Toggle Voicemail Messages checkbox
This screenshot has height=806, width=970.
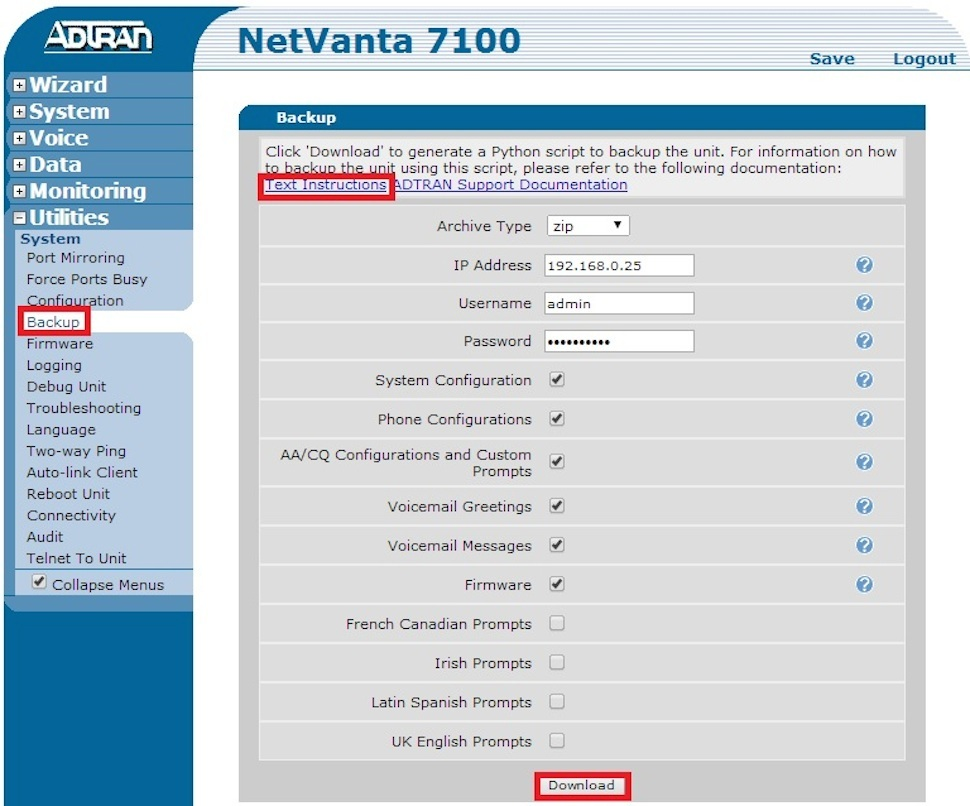tap(557, 545)
